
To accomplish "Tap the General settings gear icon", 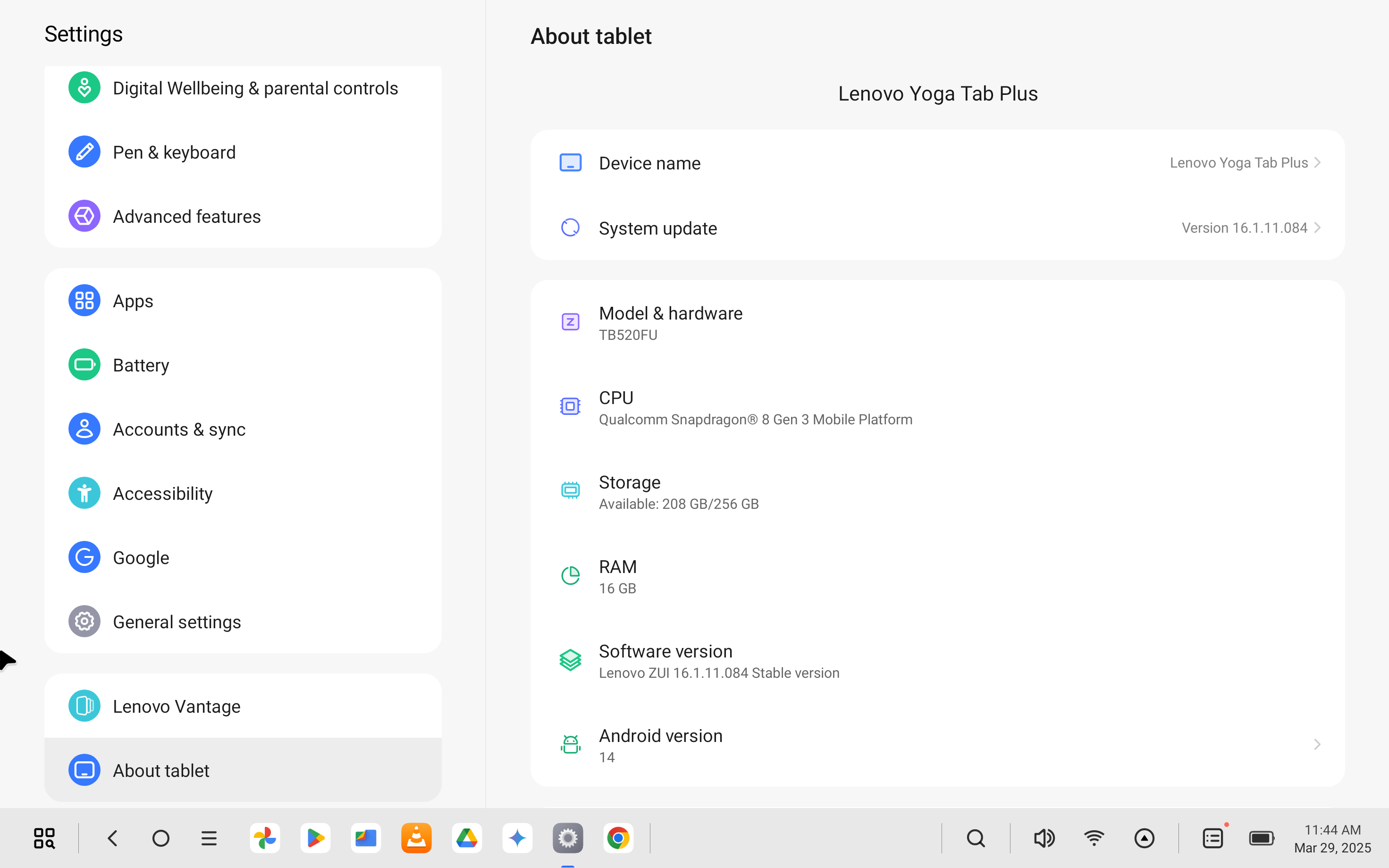I will (x=84, y=621).
